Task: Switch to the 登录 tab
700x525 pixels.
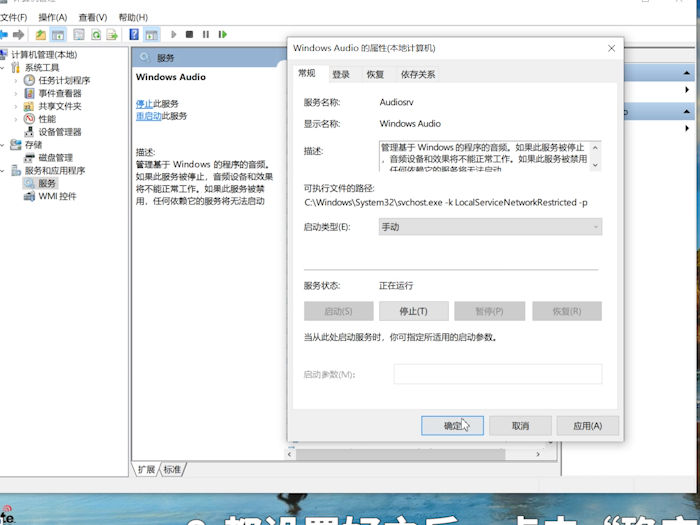Action: (341, 75)
